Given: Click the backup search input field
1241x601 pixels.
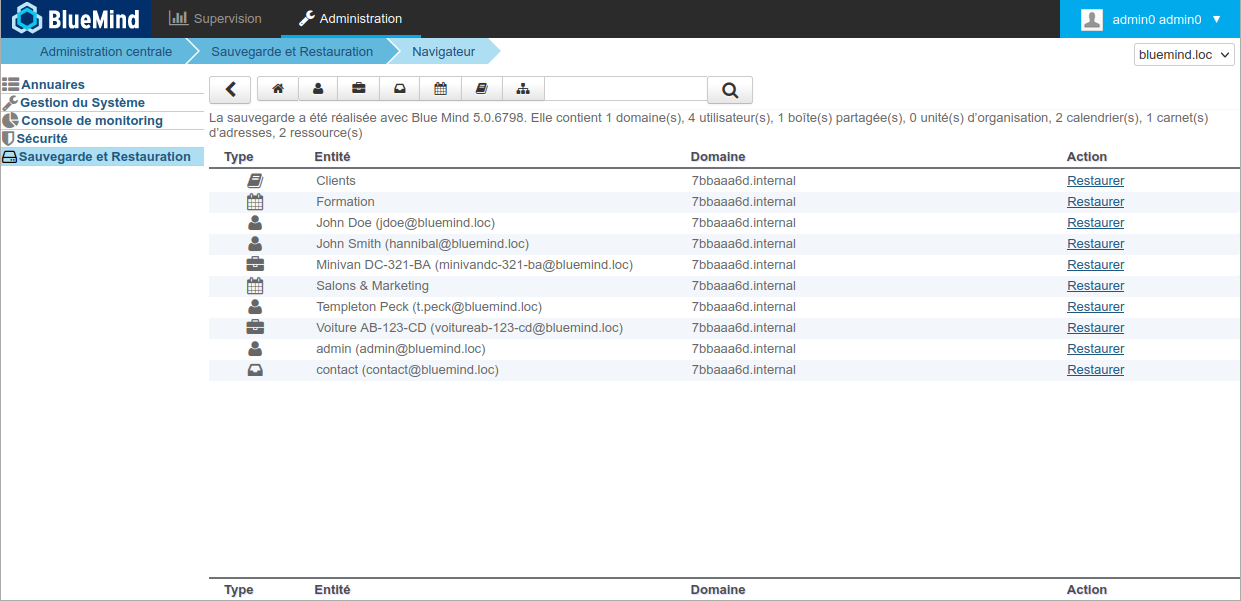Looking at the screenshot, I should pyautogui.click(x=625, y=89).
